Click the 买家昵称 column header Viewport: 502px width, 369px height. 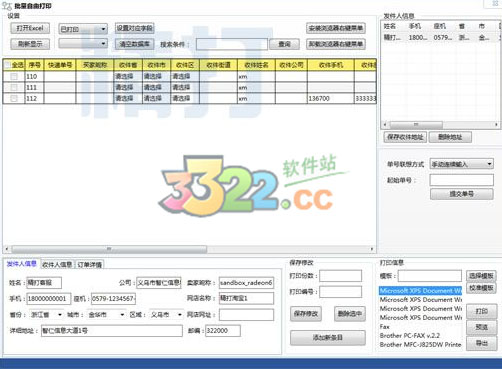tap(95, 65)
